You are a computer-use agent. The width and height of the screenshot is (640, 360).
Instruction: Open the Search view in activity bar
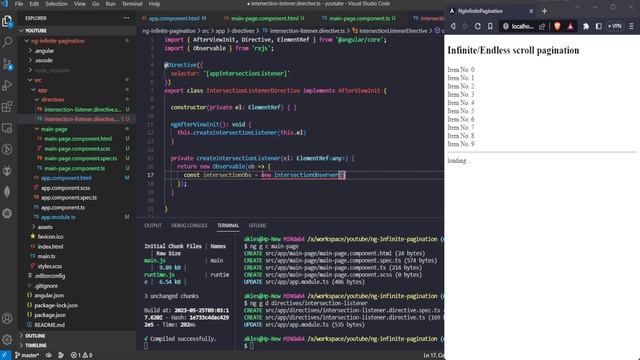(7, 42)
